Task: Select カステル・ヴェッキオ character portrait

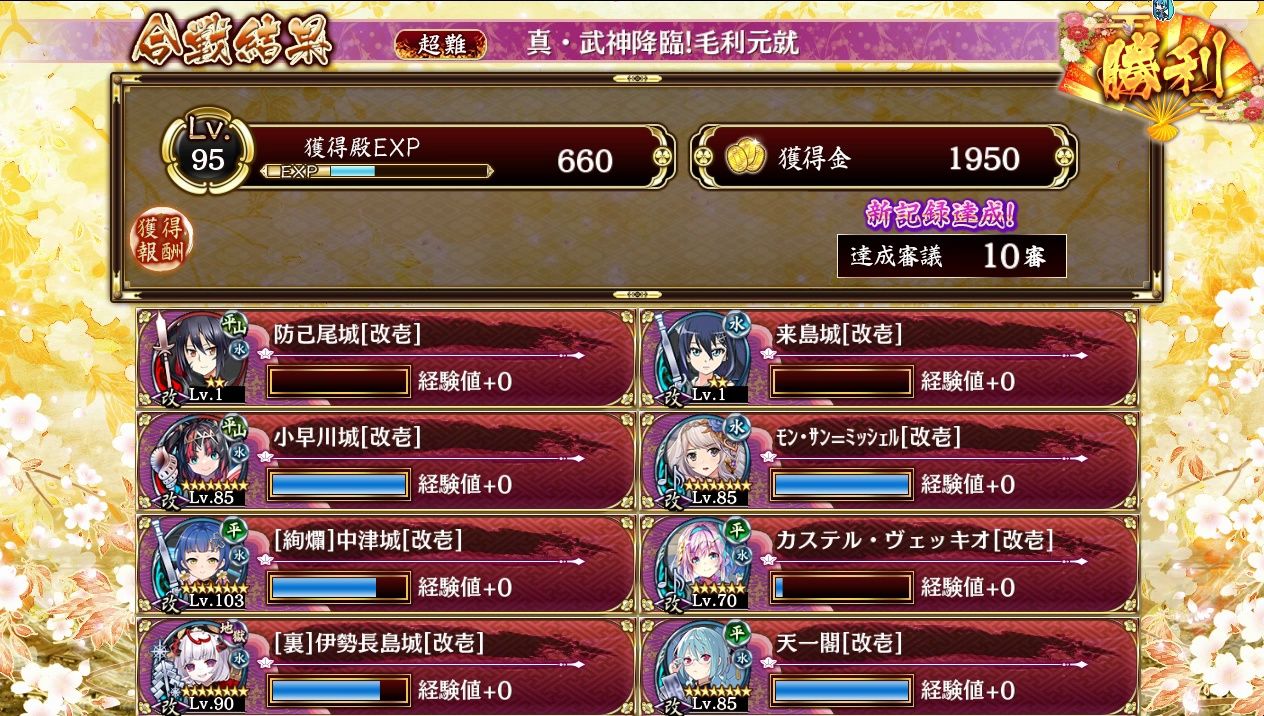Action: pyautogui.click(x=701, y=563)
